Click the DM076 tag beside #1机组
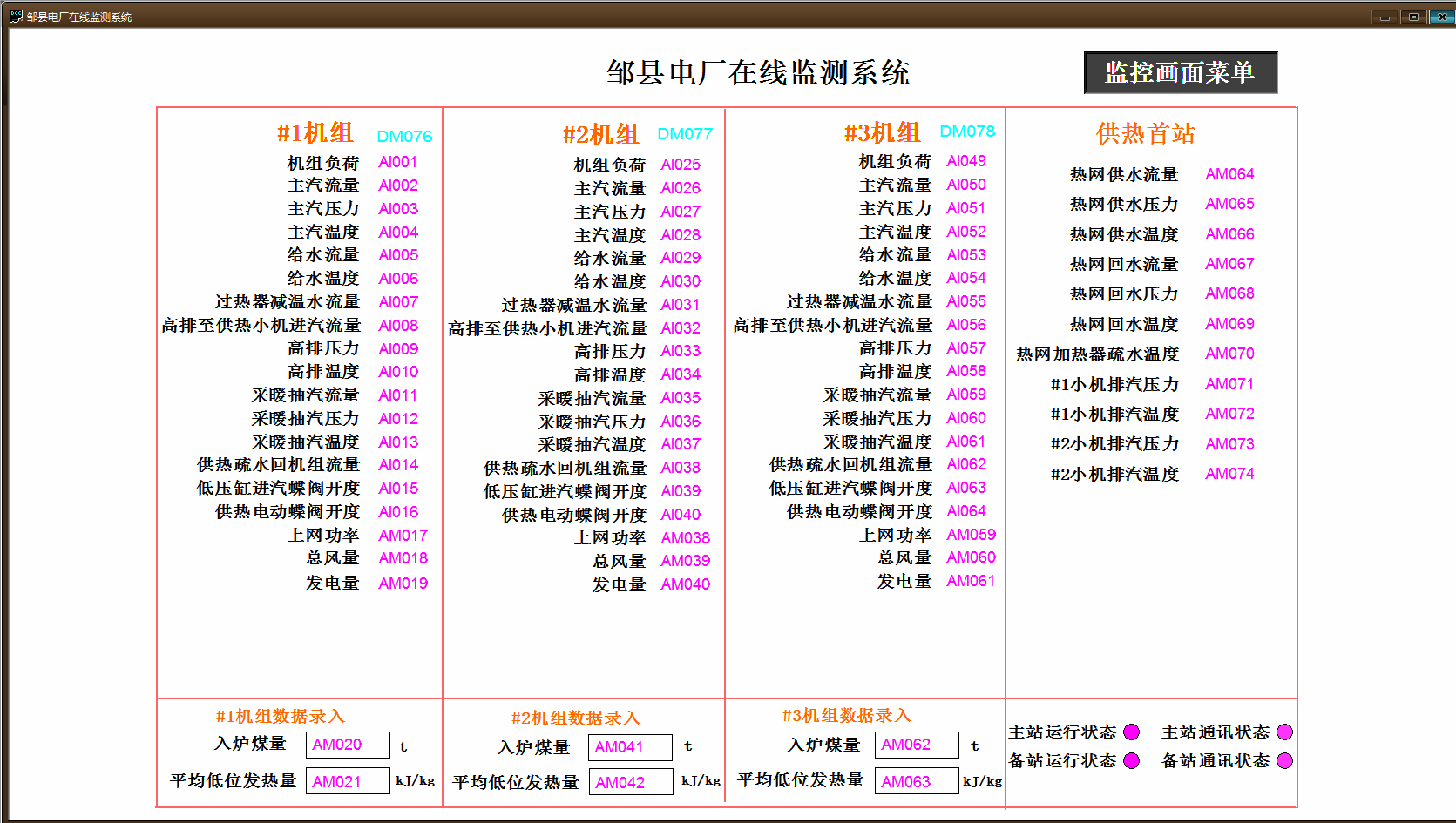 [x=404, y=137]
